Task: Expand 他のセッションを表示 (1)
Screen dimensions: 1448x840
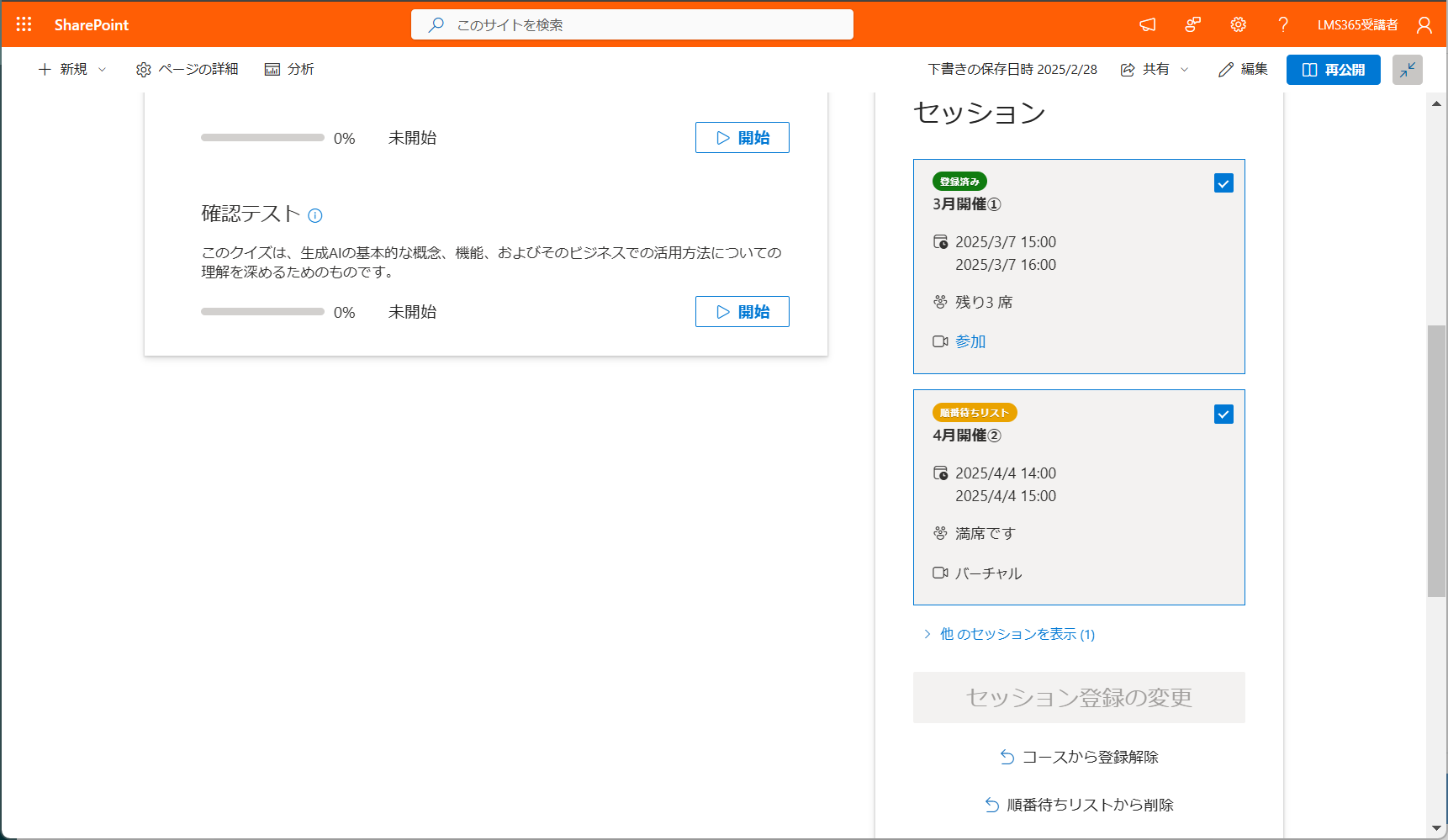Action: (x=1008, y=634)
